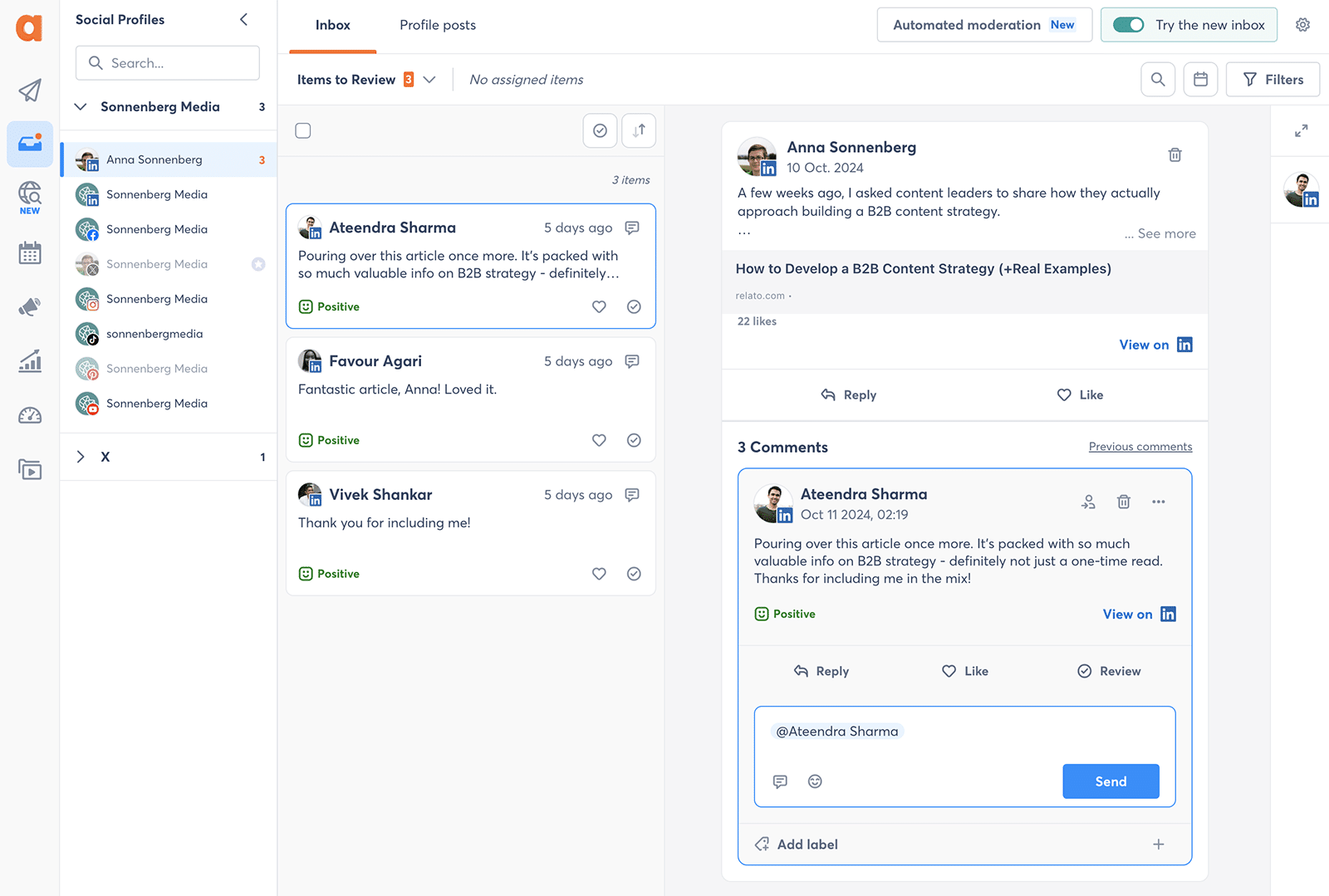Image resolution: width=1329 pixels, height=896 pixels.
Task: Click the Agorapulse logo icon
Action: coord(29,27)
